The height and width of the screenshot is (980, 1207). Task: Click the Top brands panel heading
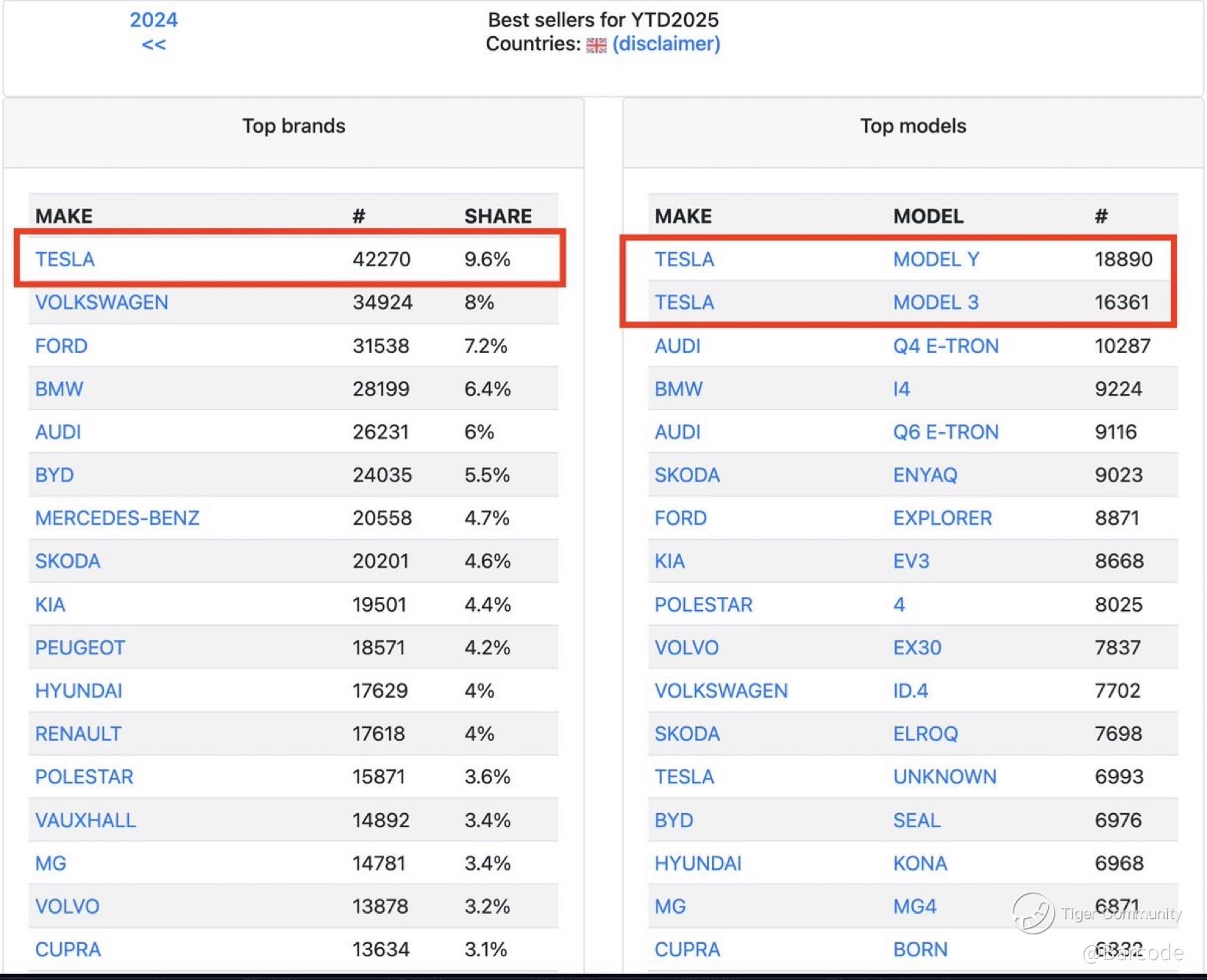(x=293, y=126)
